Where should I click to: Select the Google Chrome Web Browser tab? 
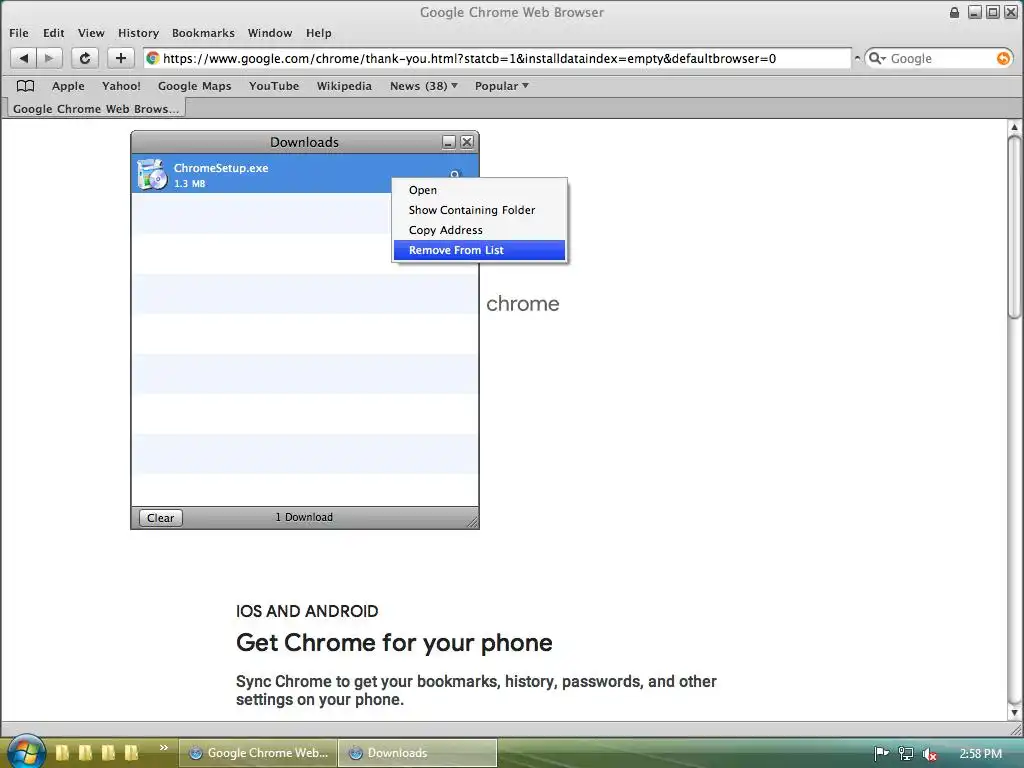(96, 108)
